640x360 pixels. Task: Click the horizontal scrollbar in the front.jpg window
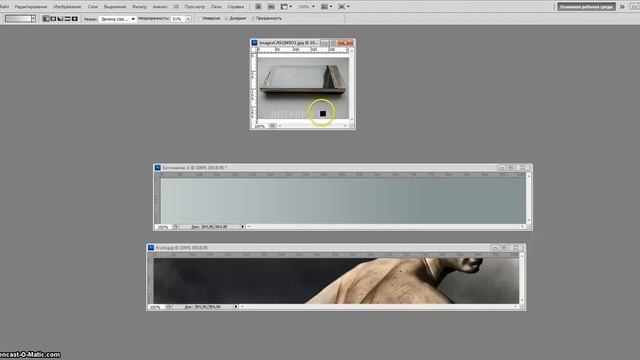click(380, 307)
